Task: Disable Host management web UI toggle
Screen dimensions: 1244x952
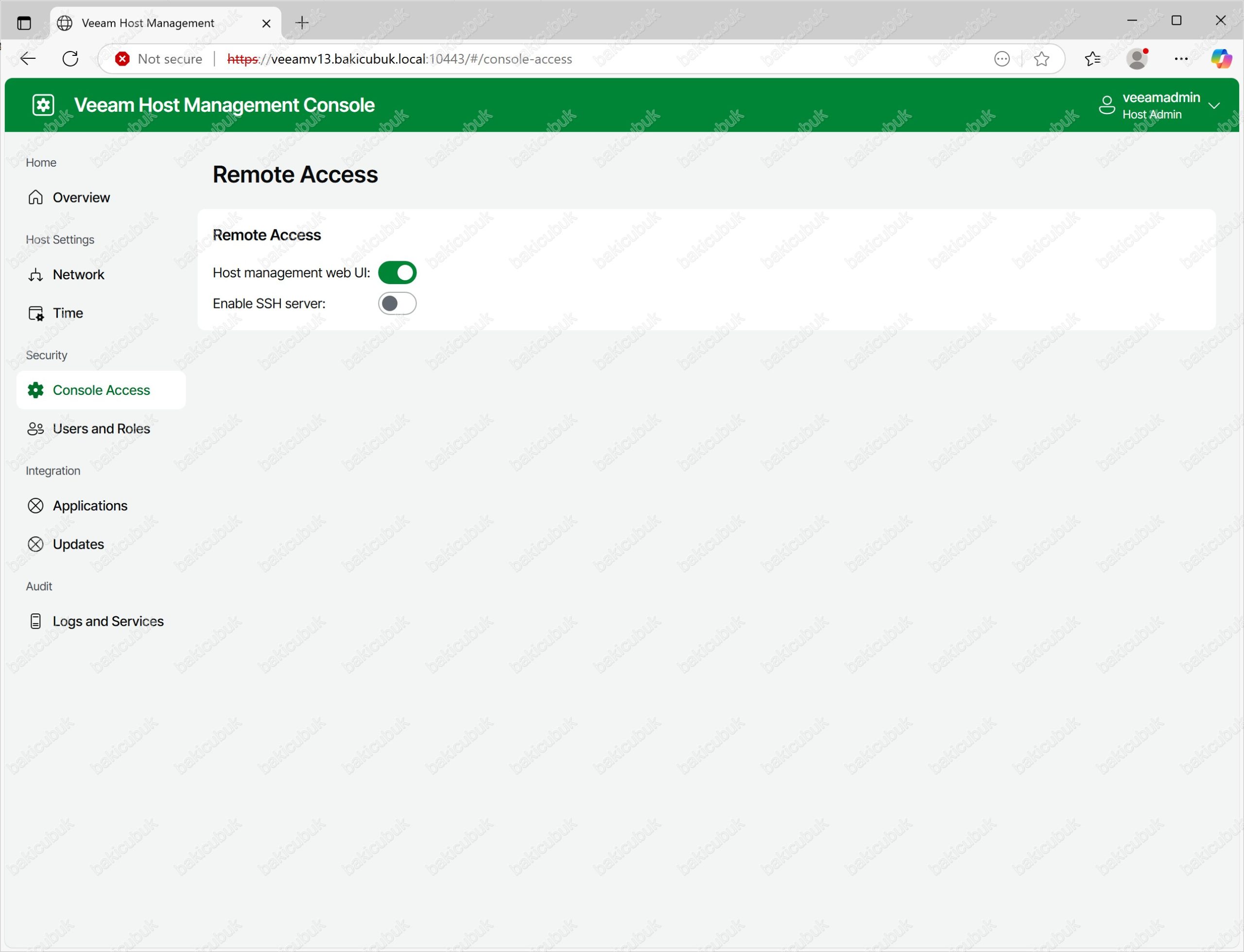Action: click(397, 272)
